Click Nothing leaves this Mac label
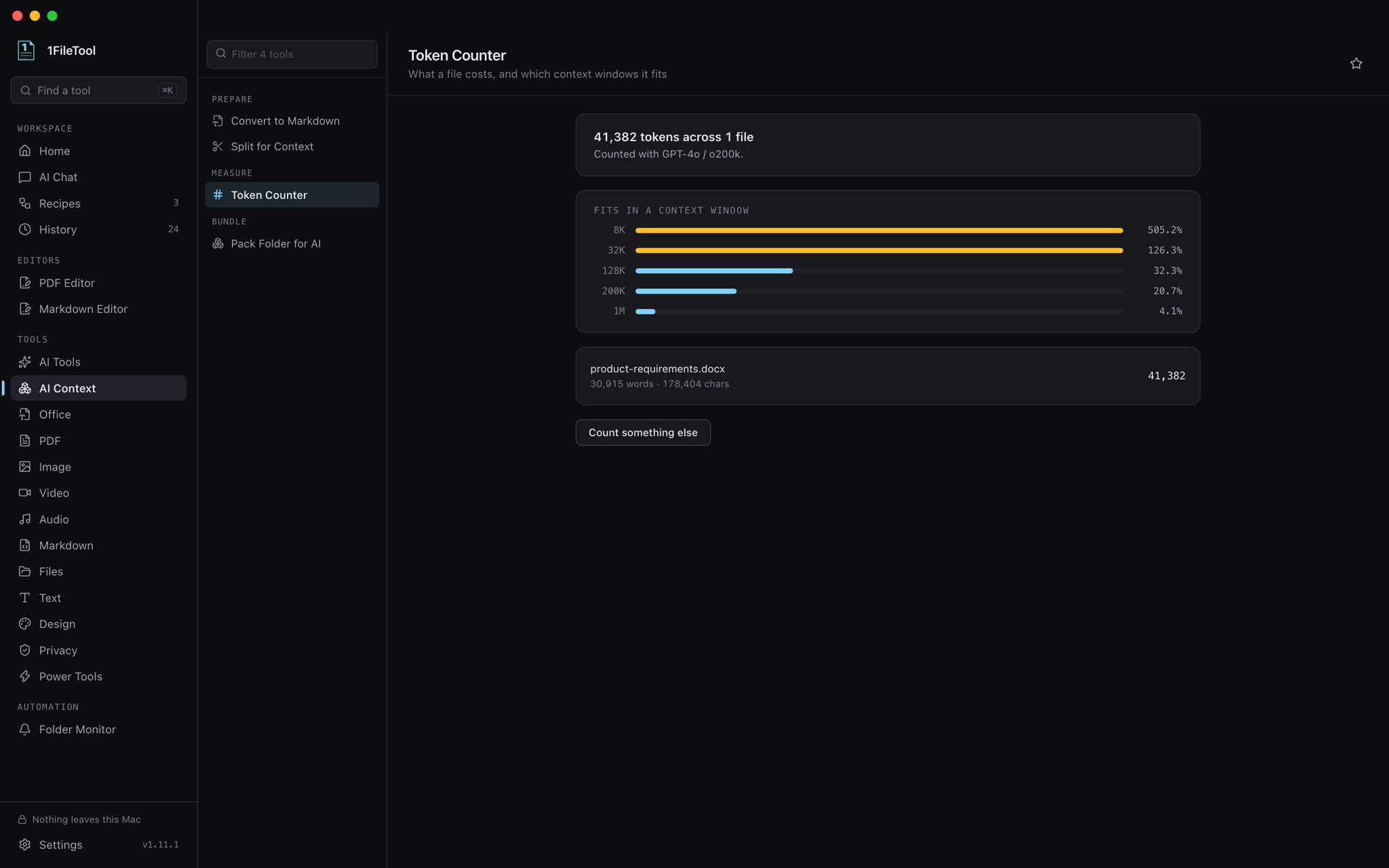 coord(86,819)
